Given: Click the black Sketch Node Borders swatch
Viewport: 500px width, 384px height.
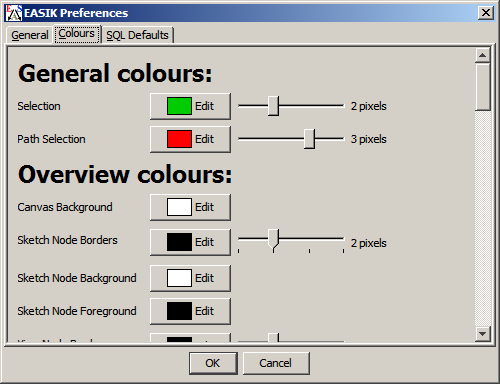Looking at the screenshot, I should (179, 242).
